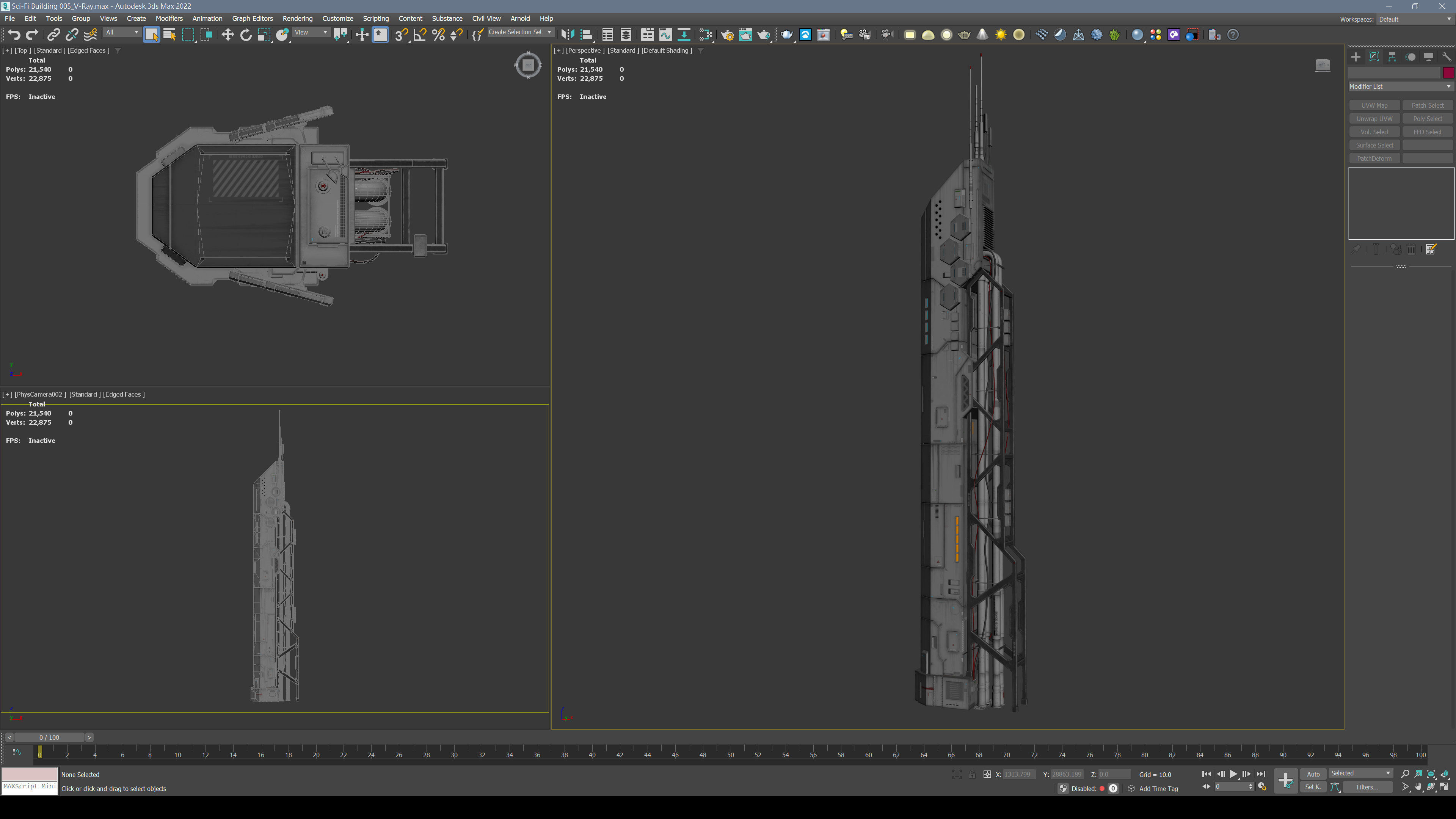Click the Undo arrow icon

14,35
